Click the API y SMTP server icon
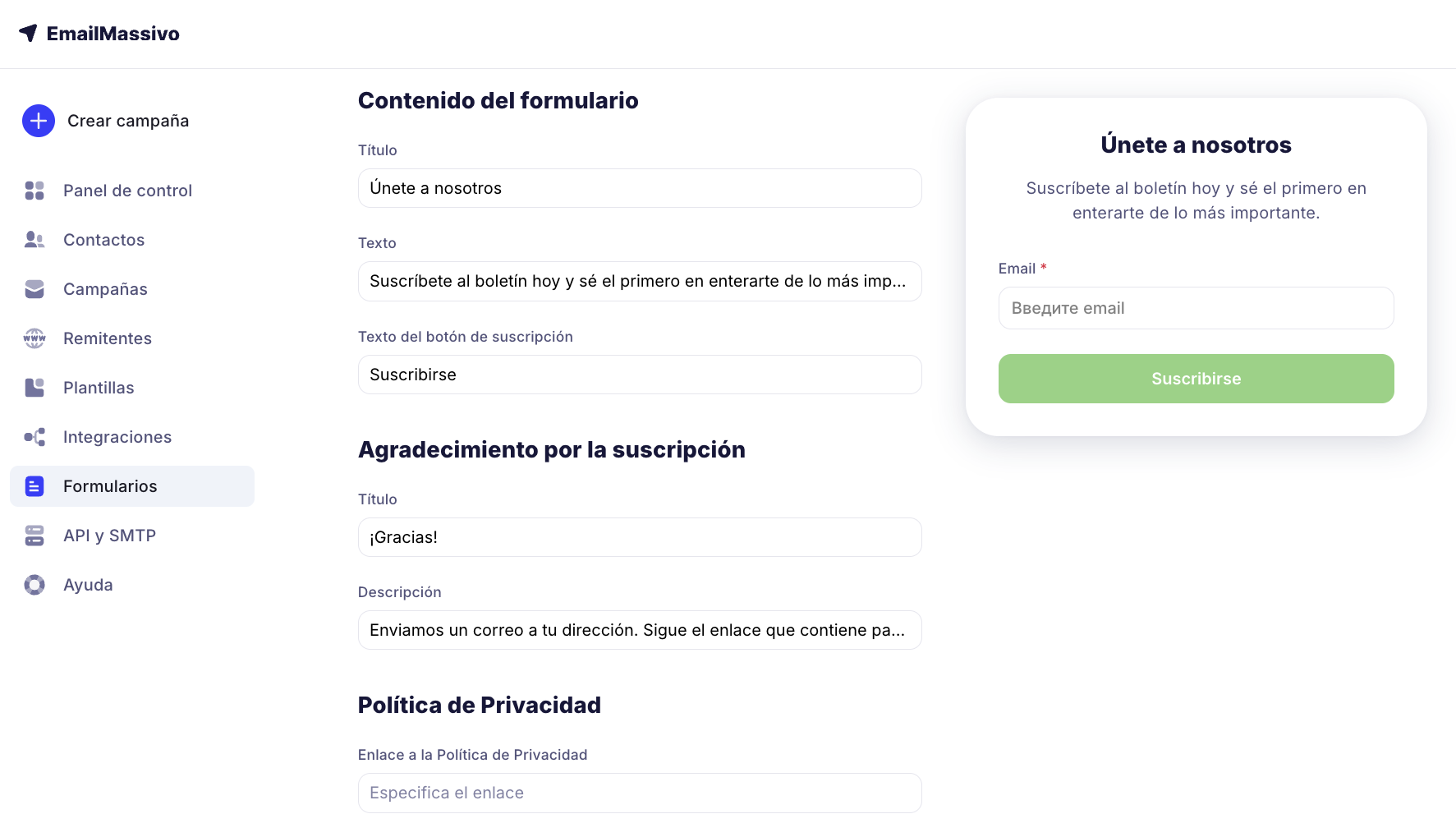 [x=34, y=536]
